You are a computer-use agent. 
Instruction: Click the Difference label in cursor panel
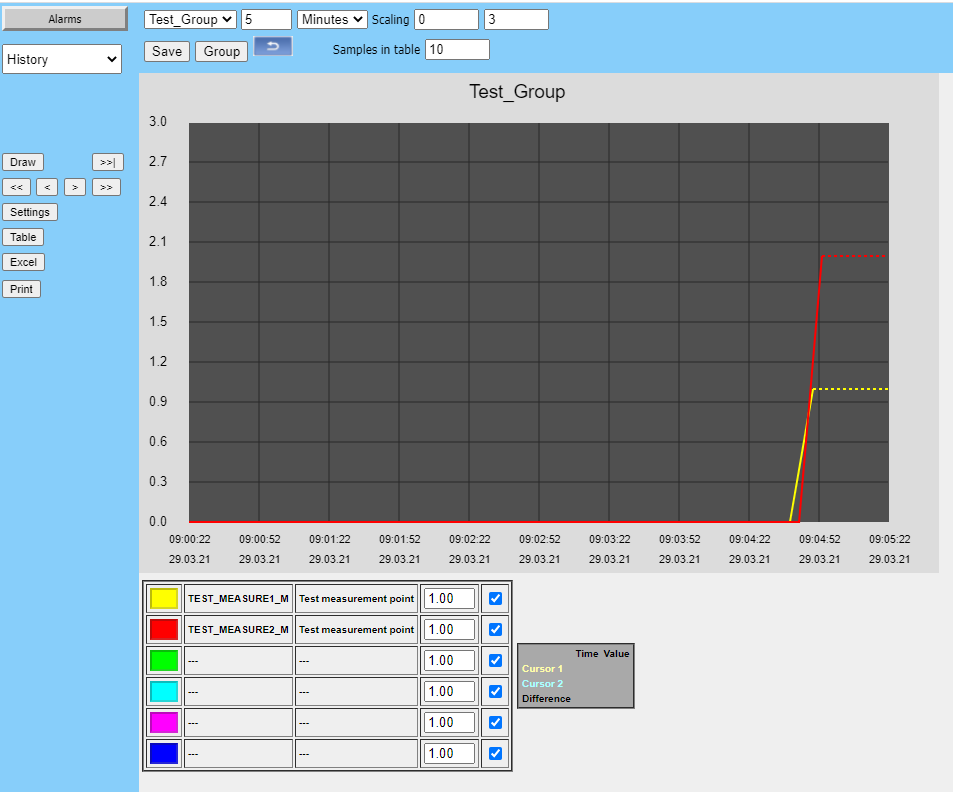[x=546, y=699]
